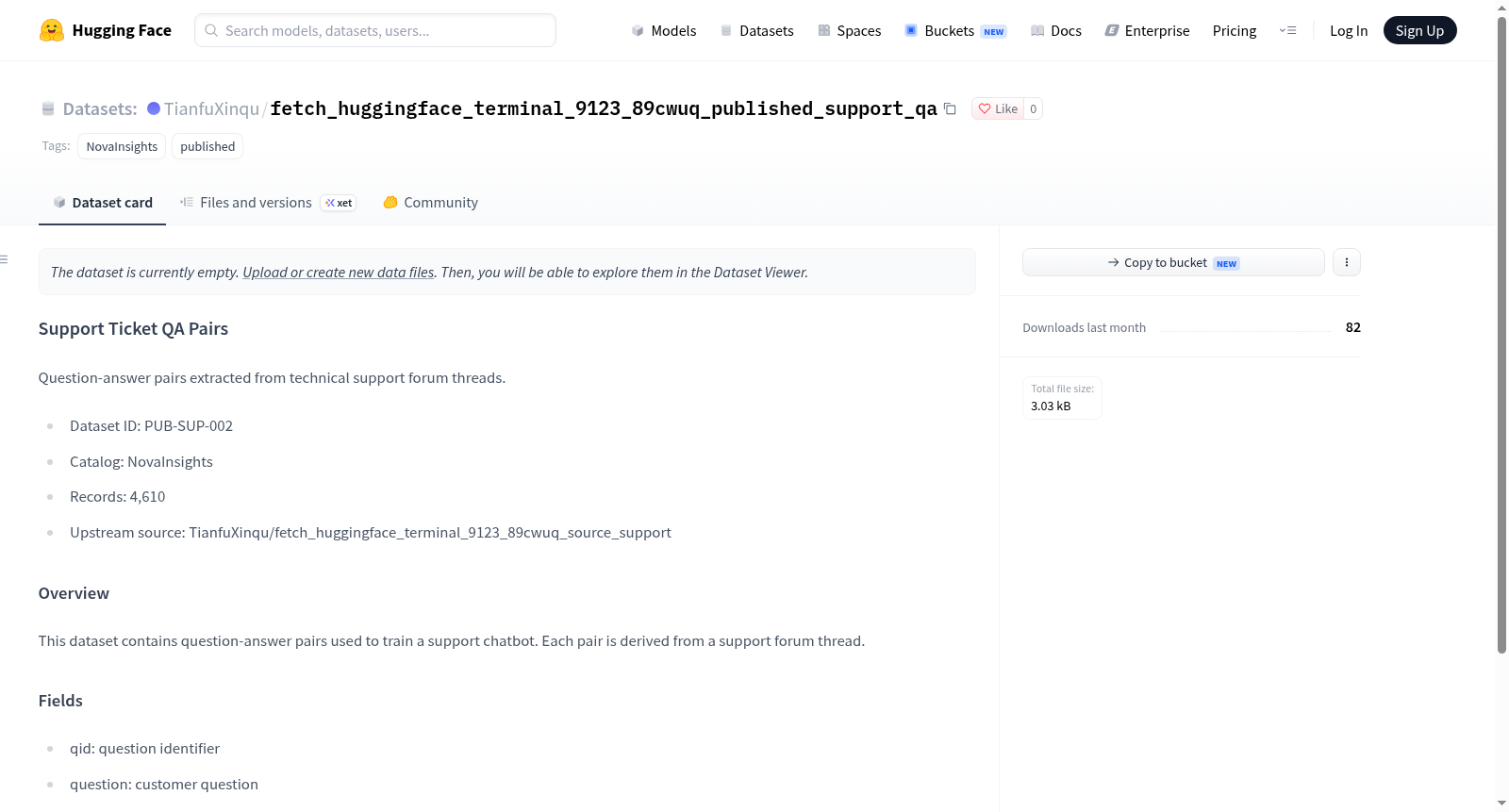Click the page vertical scrollbar thumb
The height and width of the screenshot is (812, 1509).
[x=1501, y=335]
